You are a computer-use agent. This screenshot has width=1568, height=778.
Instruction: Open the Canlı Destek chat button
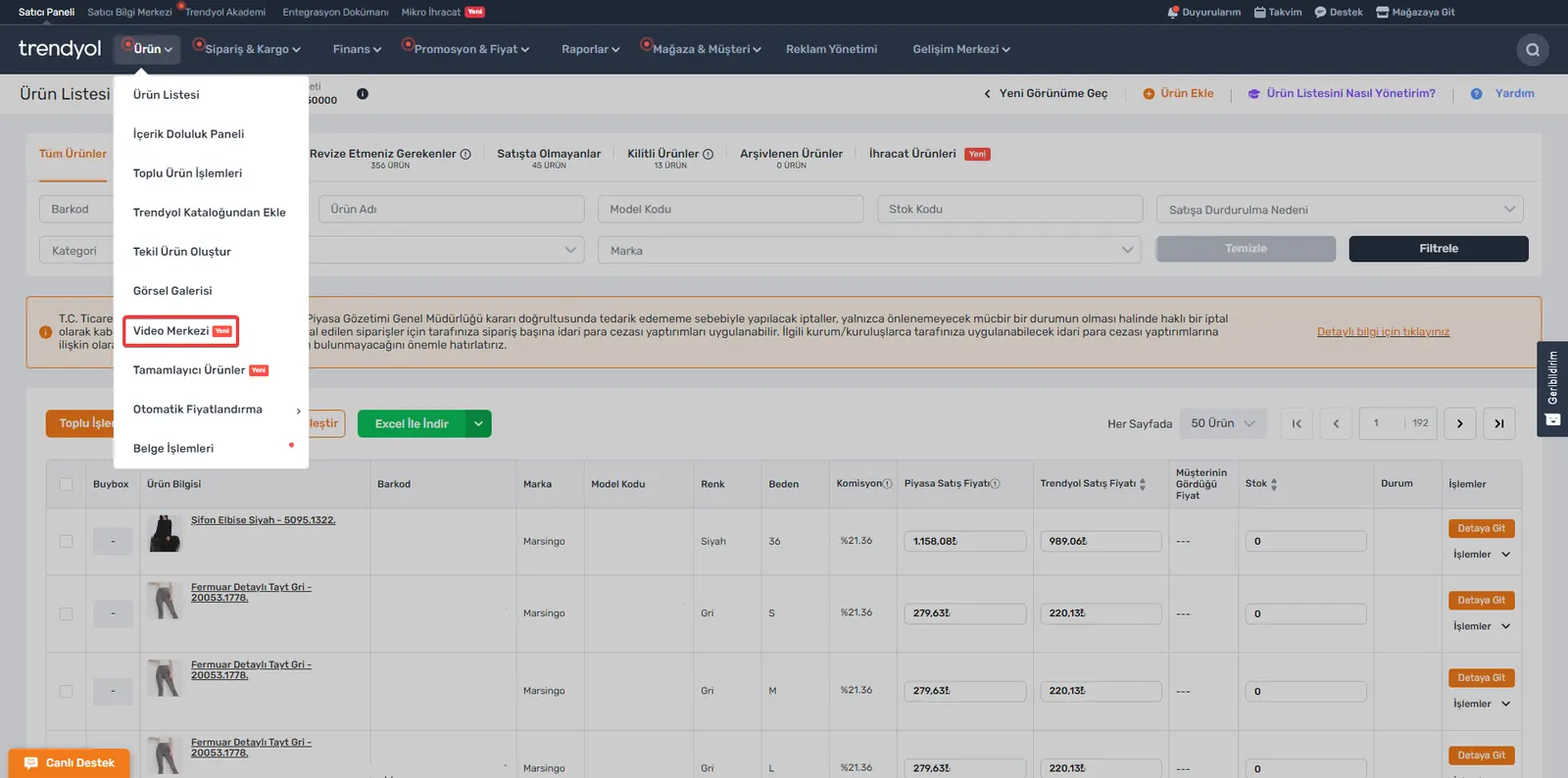(70, 762)
